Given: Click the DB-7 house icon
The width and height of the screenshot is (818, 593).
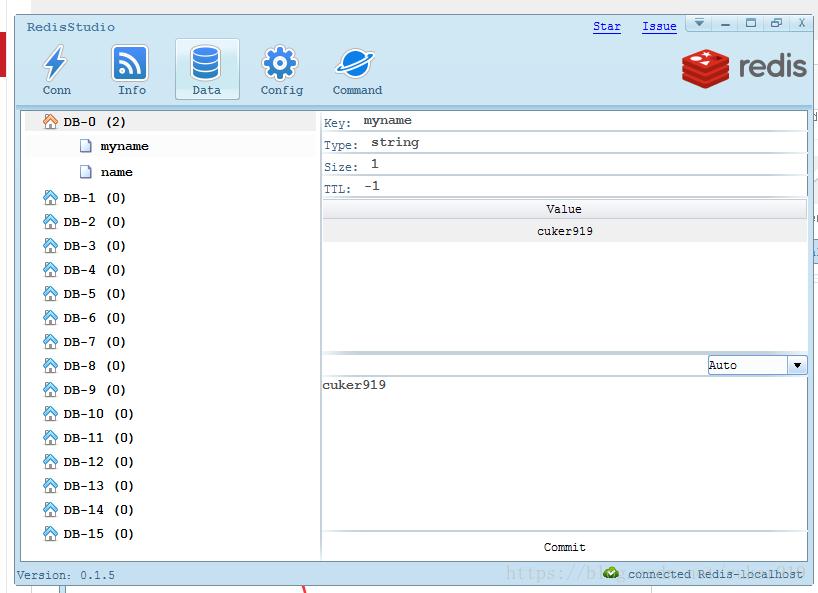Looking at the screenshot, I should (51, 342).
